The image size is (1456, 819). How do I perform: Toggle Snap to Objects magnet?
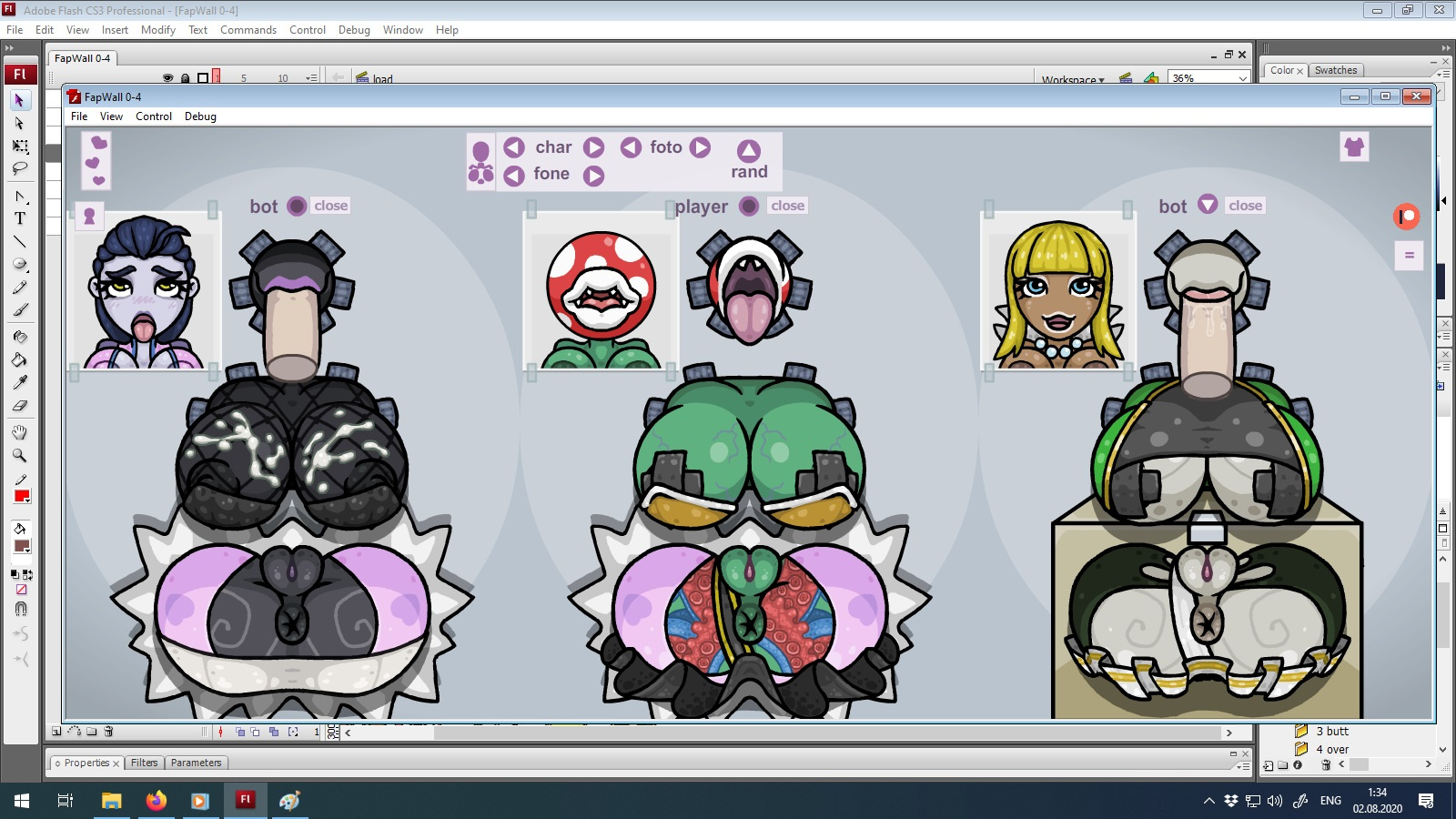point(21,609)
